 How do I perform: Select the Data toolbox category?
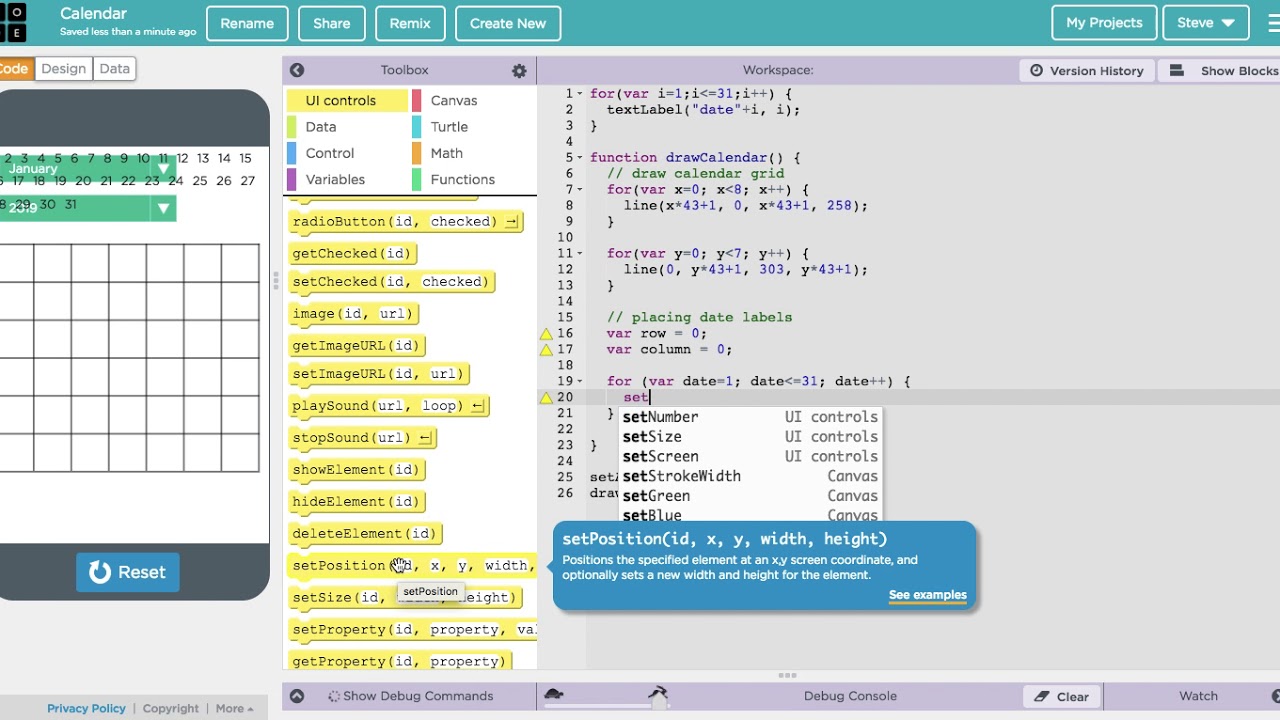(x=347, y=127)
